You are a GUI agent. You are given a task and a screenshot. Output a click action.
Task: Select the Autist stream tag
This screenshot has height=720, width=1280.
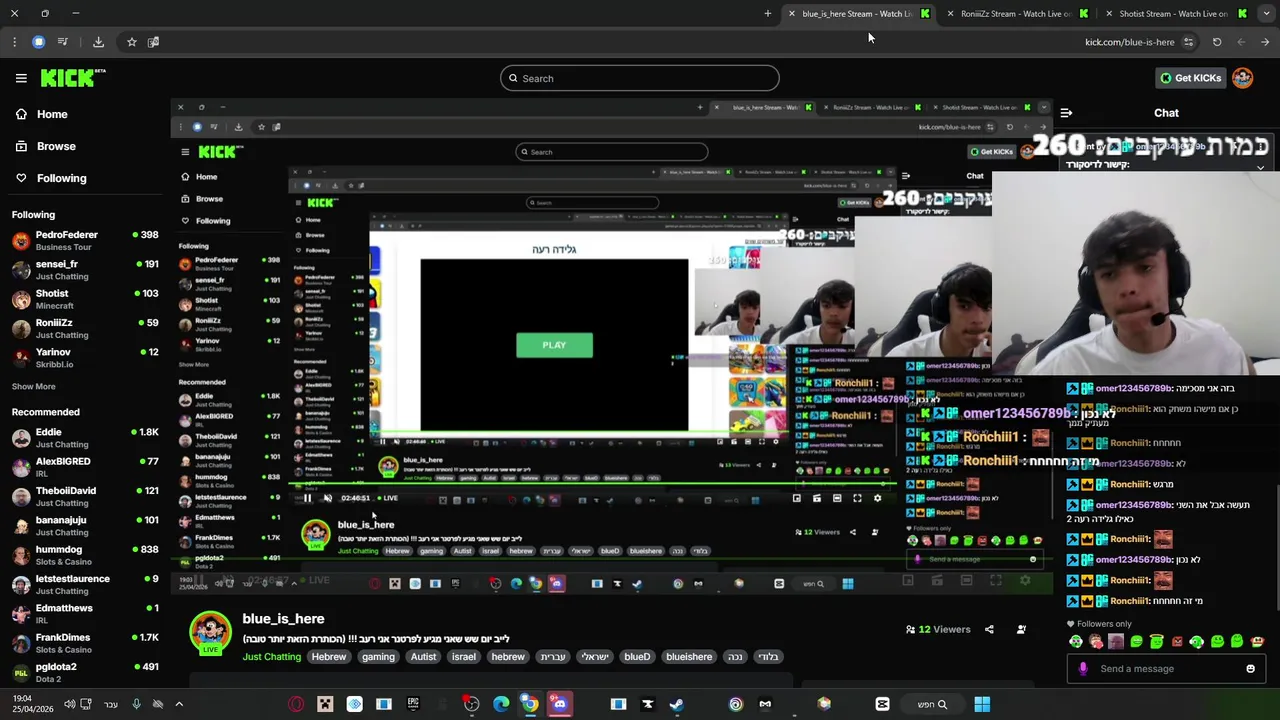click(x=423, y=657)
